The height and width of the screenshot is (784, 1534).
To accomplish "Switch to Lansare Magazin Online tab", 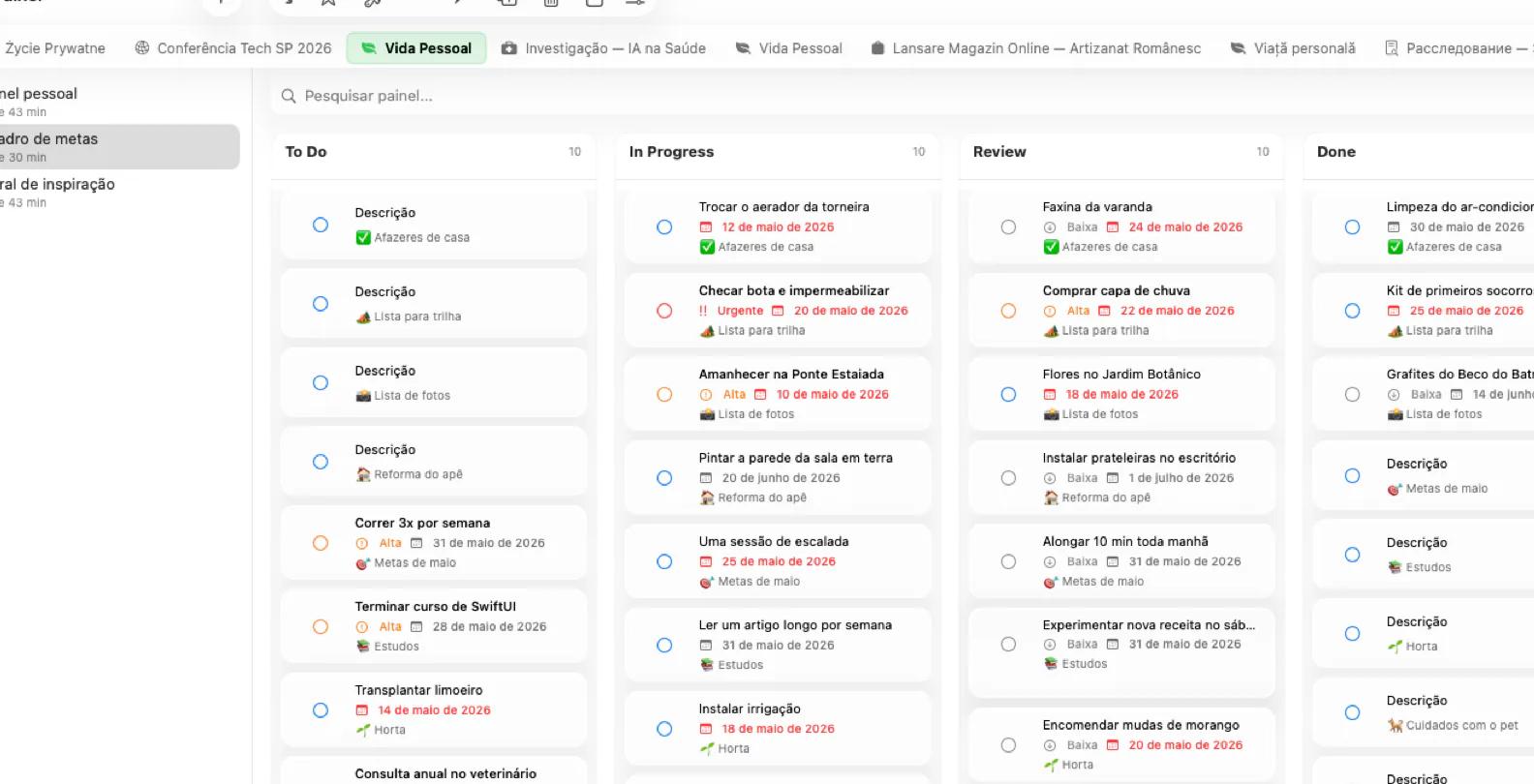I will point(1035,48).
